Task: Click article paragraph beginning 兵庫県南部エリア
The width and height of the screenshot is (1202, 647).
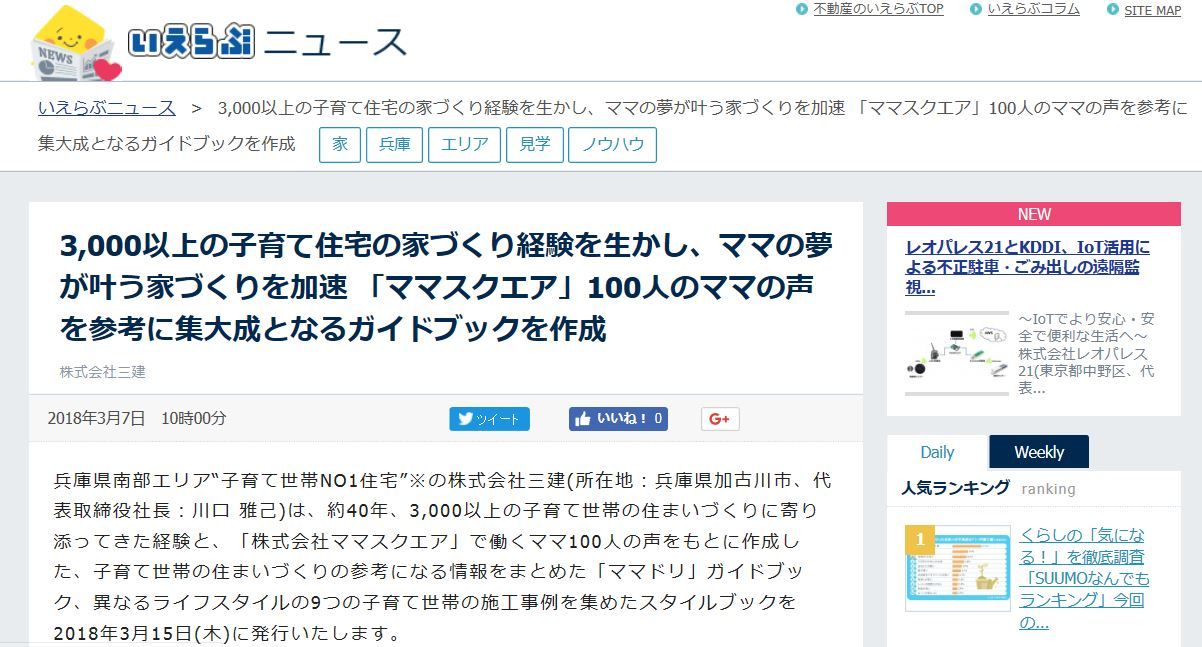Action: click(x=445, y=557)
